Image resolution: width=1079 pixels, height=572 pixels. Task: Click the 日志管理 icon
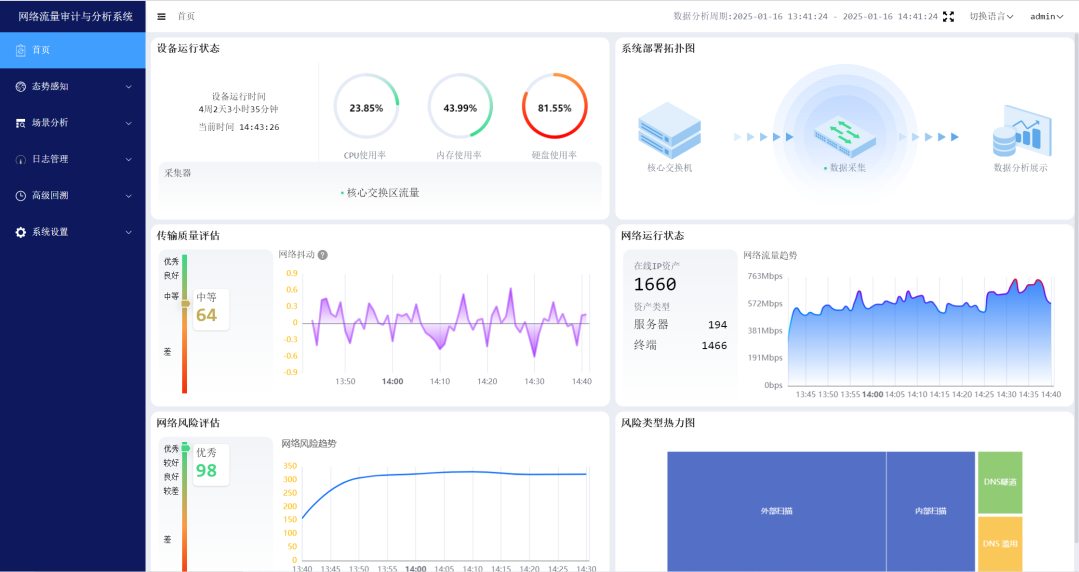click(21, 160)
